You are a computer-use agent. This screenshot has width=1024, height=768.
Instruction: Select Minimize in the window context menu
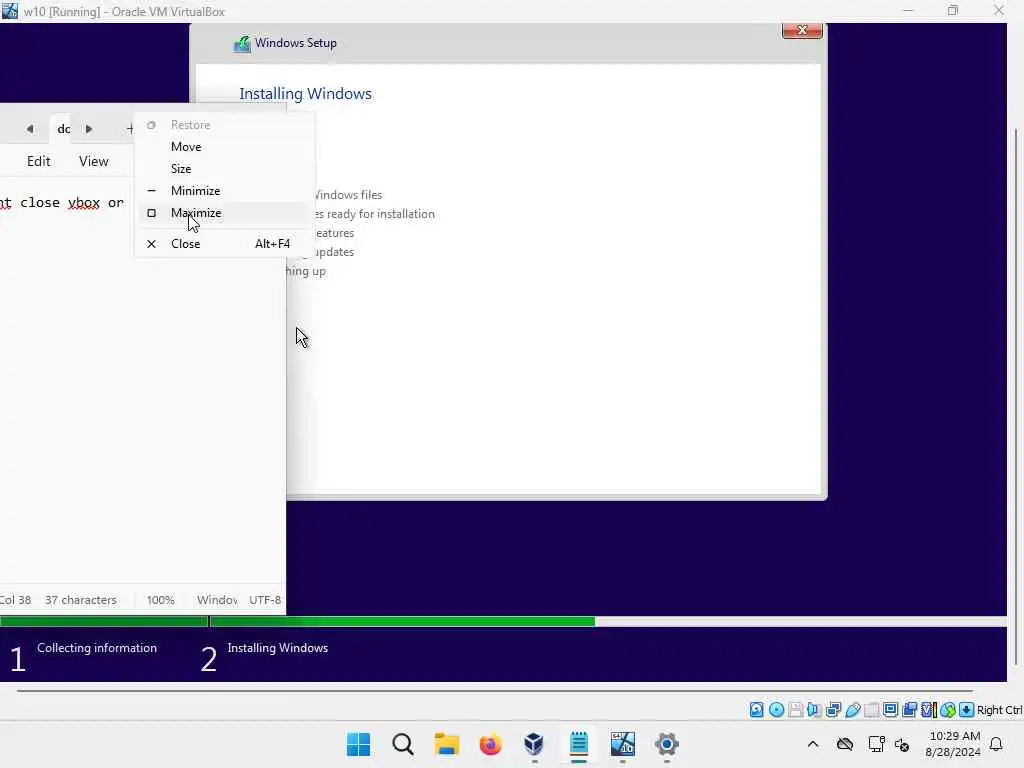[x=195, y=191]
